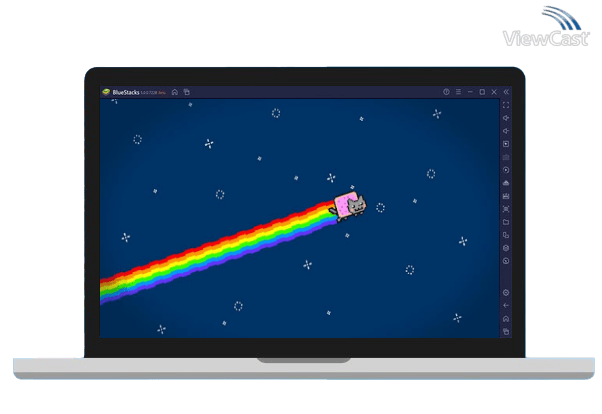The image size is (602, 414).
Task: Open the macro recorder icon in sidebar
Action: coord(506,196)
